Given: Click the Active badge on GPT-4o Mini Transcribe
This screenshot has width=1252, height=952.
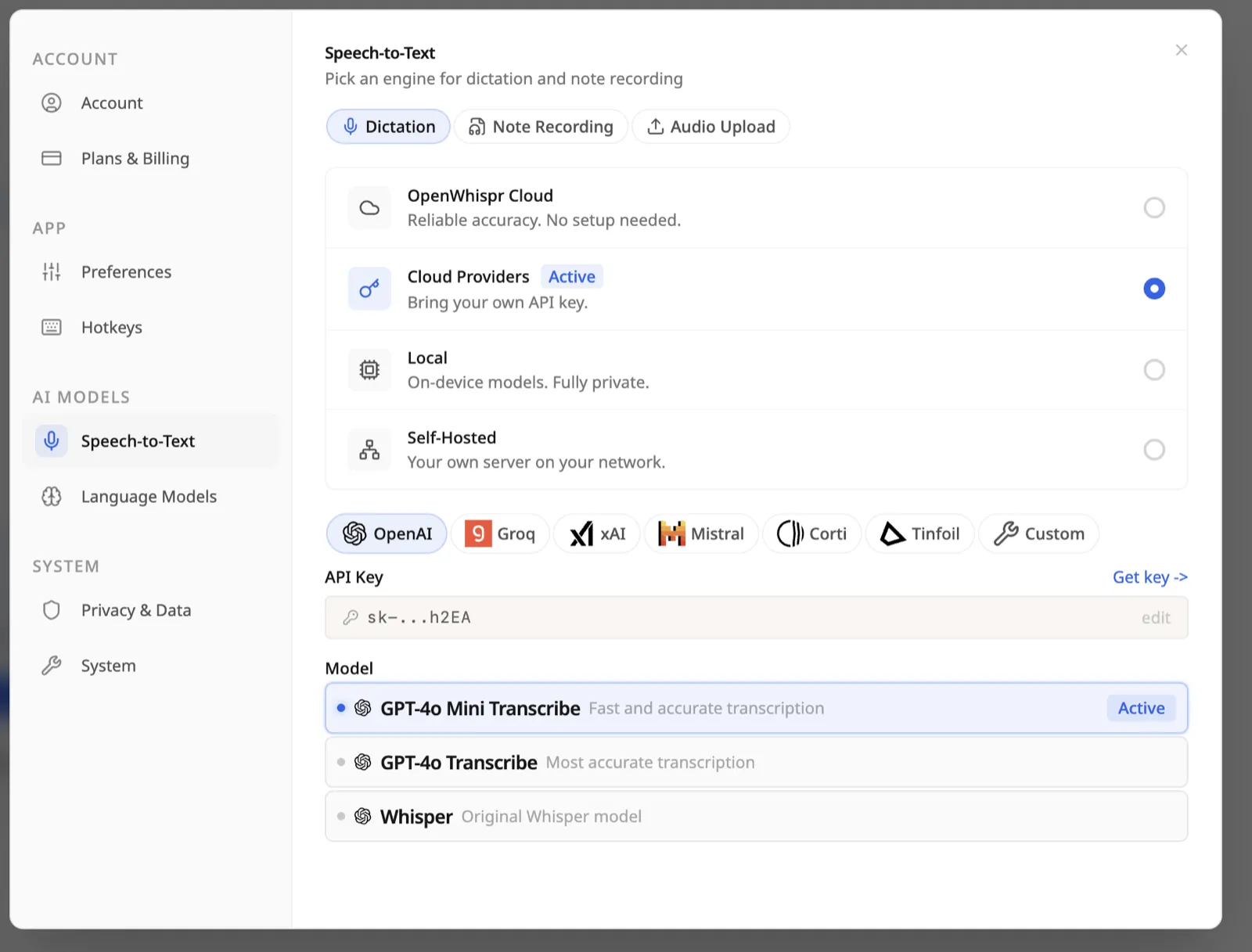Looking at the screenshot, I should (1141, 709).
